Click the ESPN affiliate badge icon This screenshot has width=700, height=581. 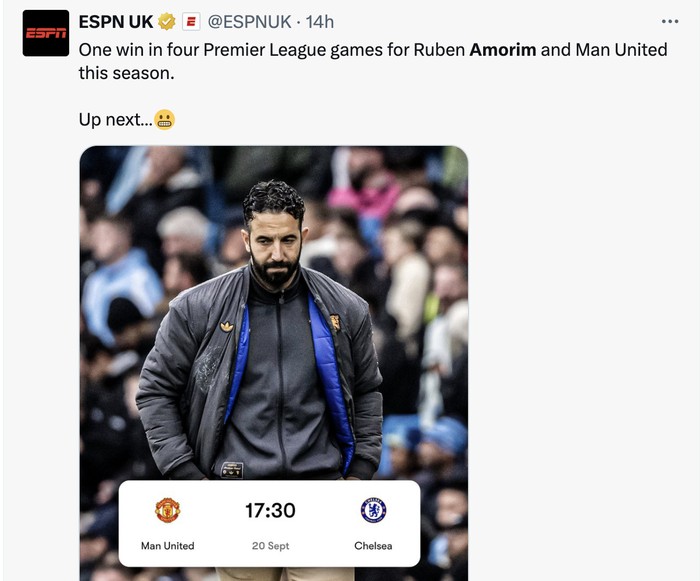(191, 21)
